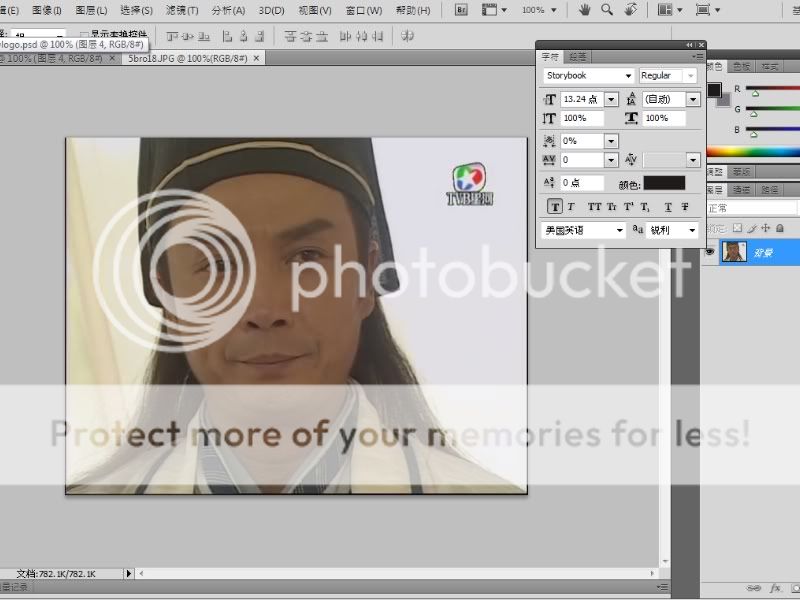Select the background layer thumbnail
This screenshot has width=800, height=600.
(734, 252)
